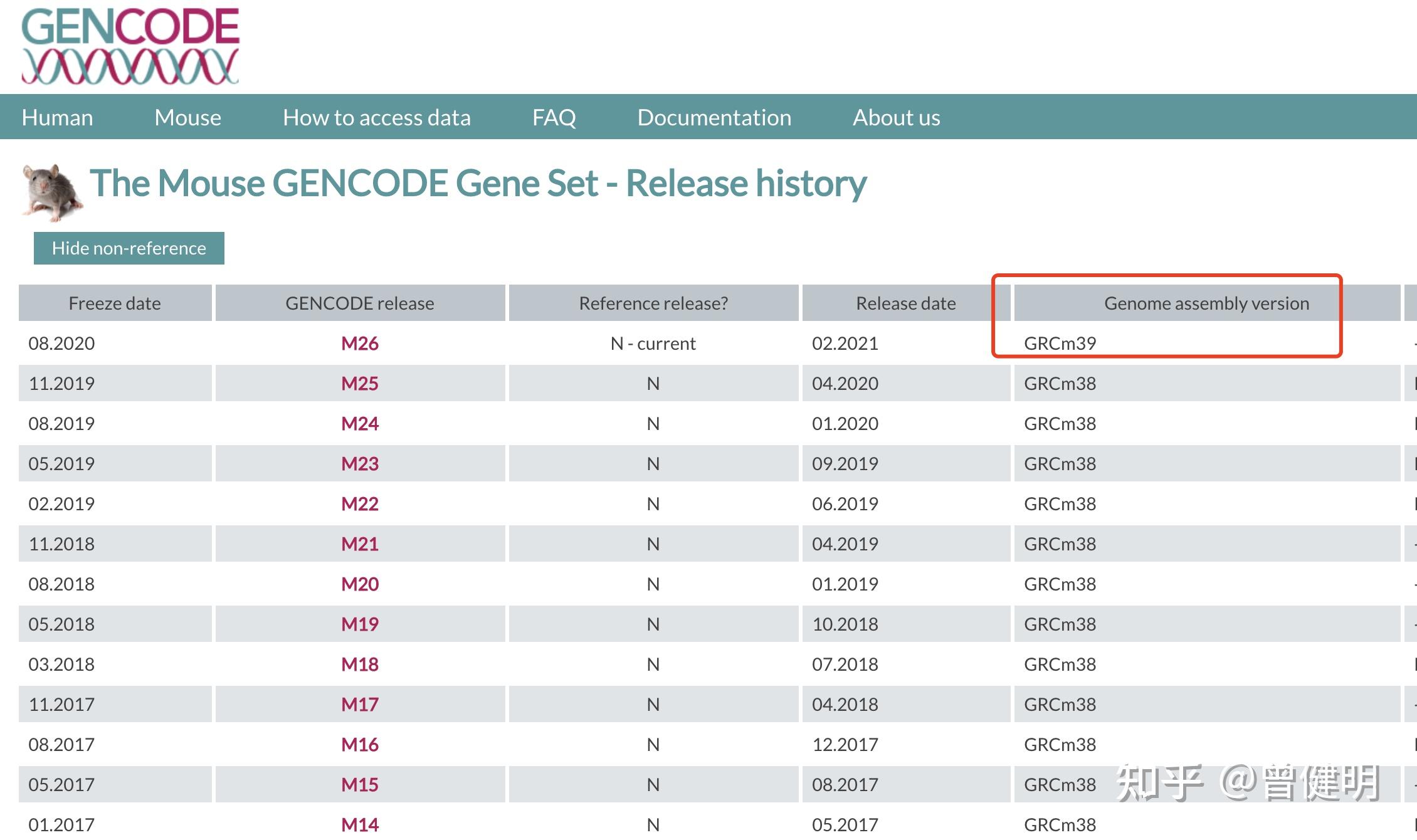Go to the FAQ page
1417x840 pixels.
click(554, 117)
